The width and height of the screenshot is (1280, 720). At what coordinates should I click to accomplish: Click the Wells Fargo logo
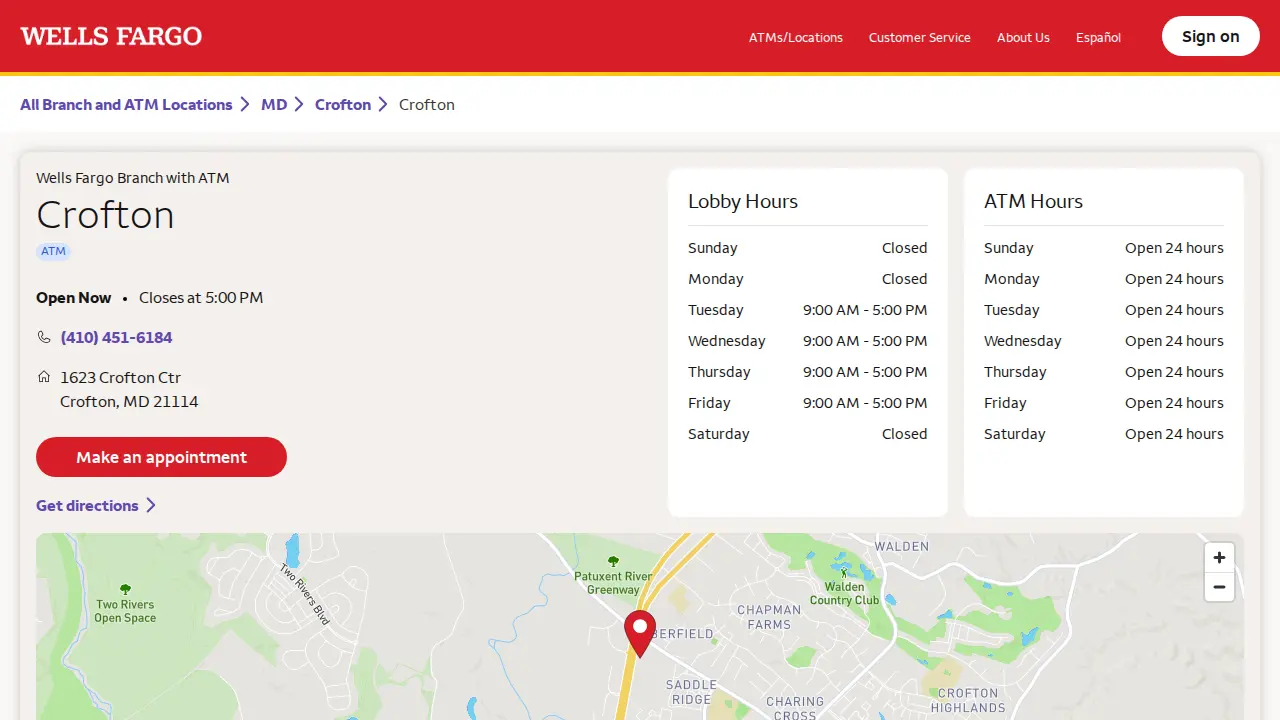pos(111,37)
